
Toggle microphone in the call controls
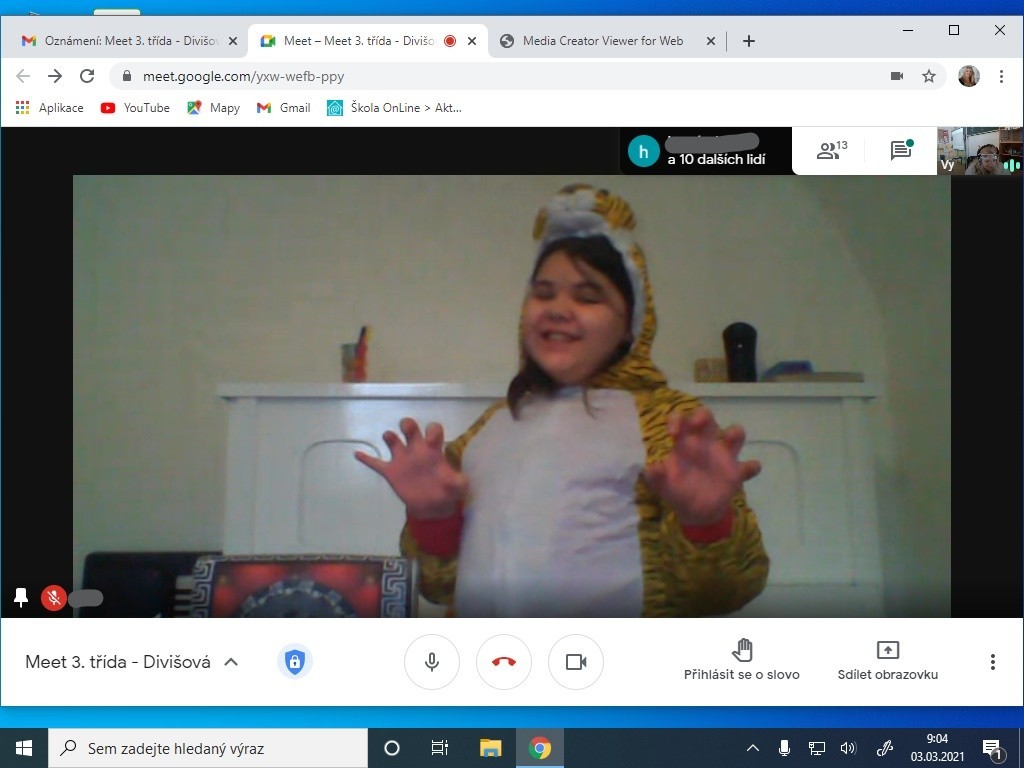coord(432,662)
